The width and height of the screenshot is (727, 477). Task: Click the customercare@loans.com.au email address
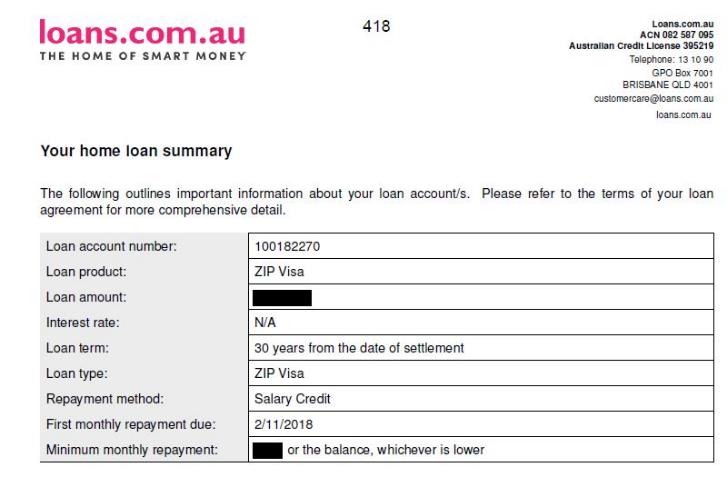click(x=653, y=98)
